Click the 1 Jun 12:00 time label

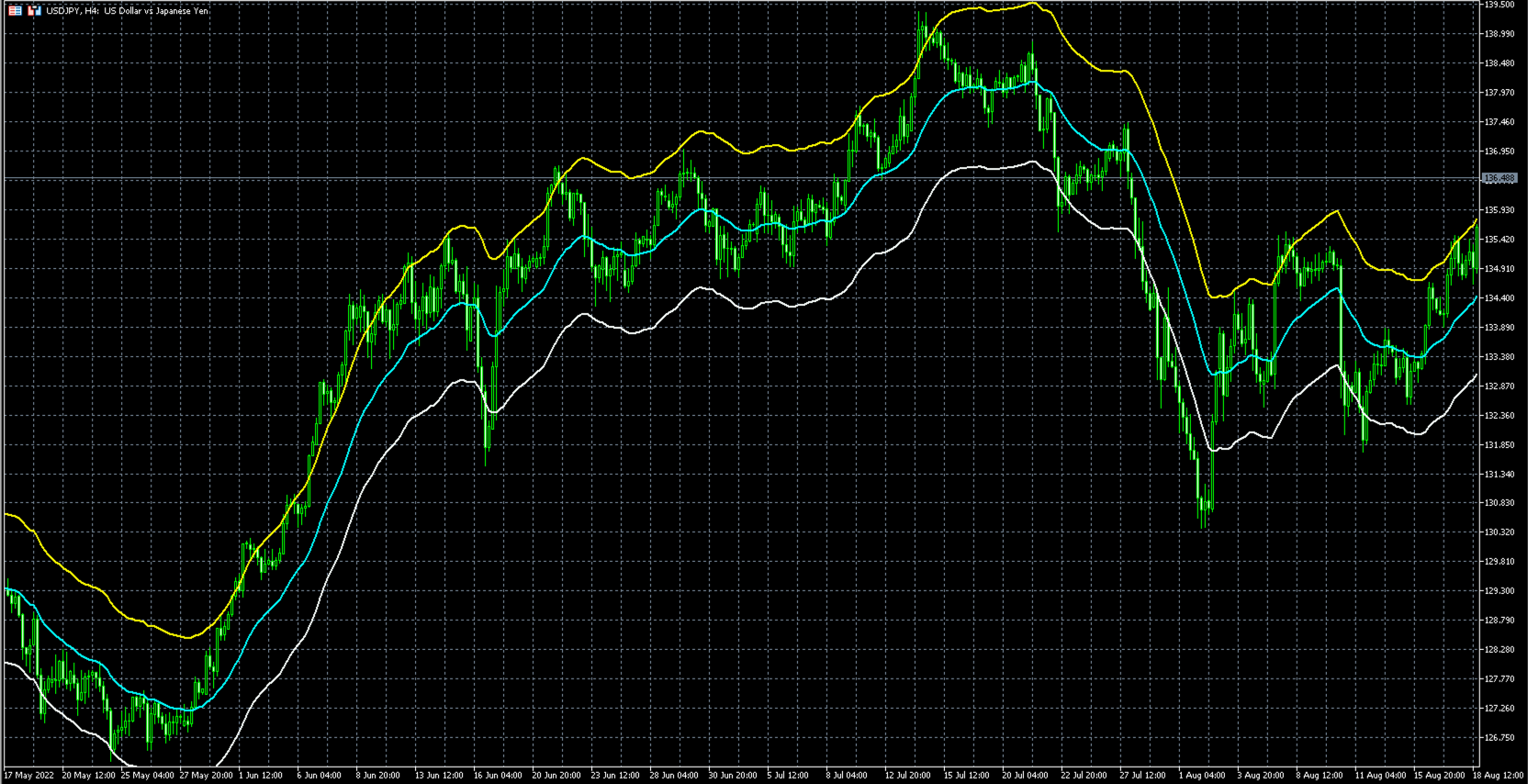[x=261, y=776]
